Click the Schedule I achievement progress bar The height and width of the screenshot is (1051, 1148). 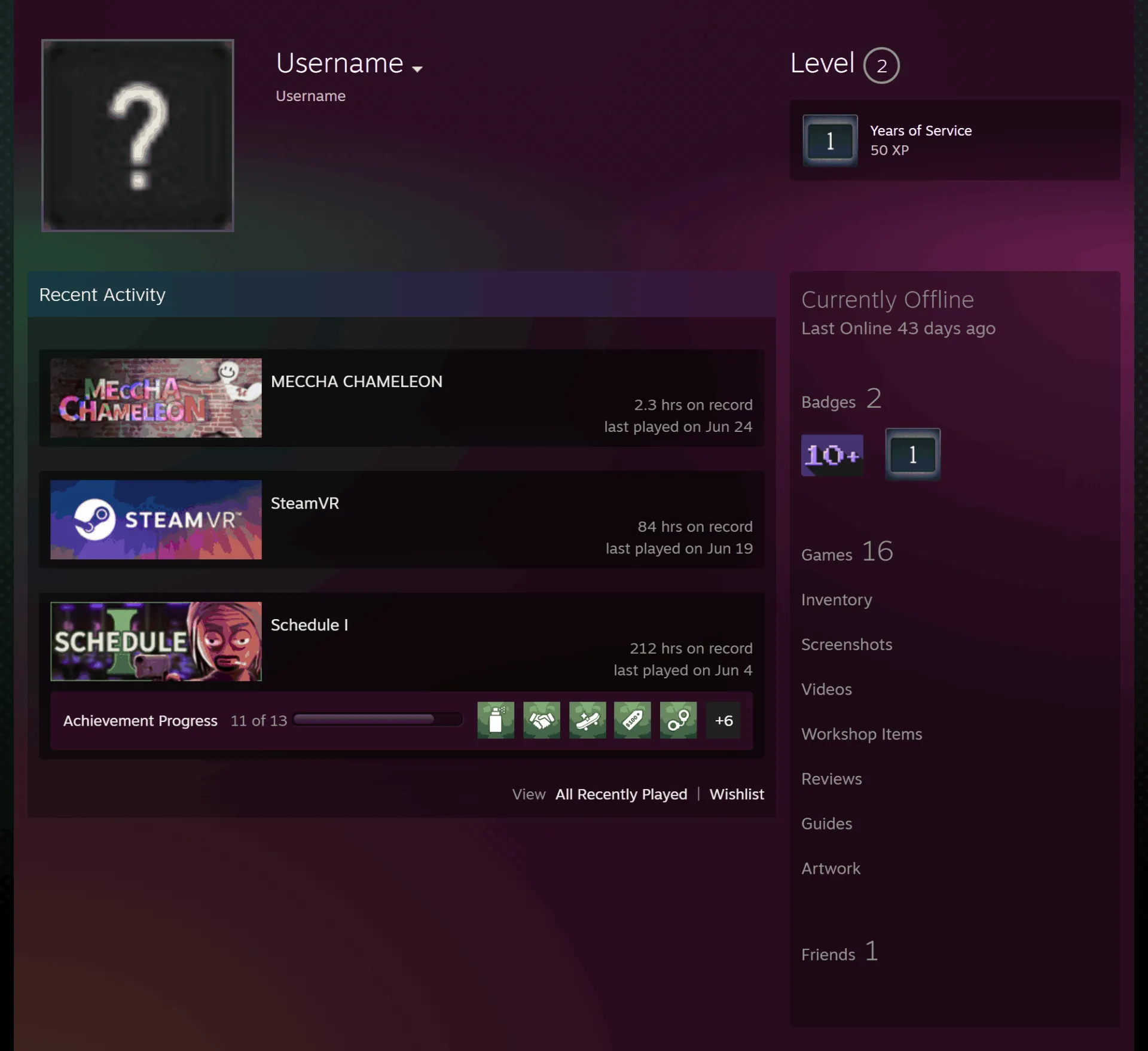tap(378, 720)
